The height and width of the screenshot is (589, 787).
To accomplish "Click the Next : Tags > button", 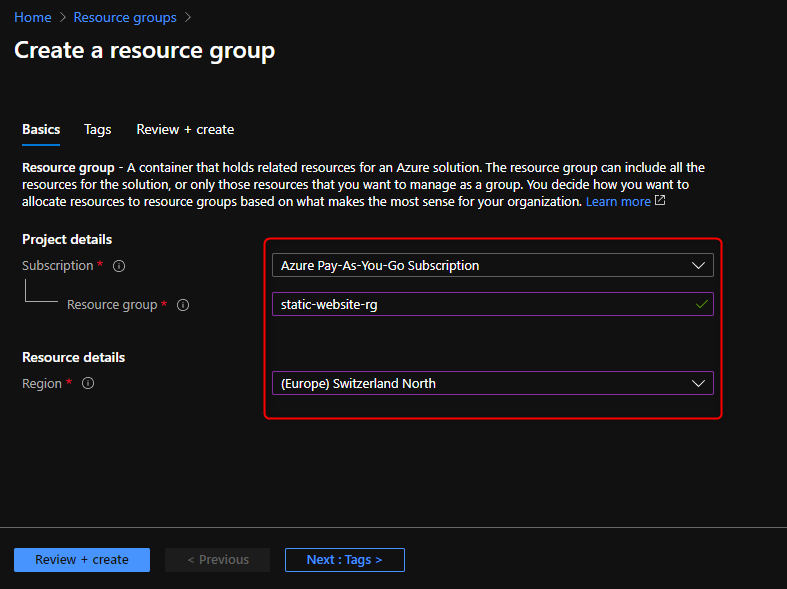I will point(344,560).
